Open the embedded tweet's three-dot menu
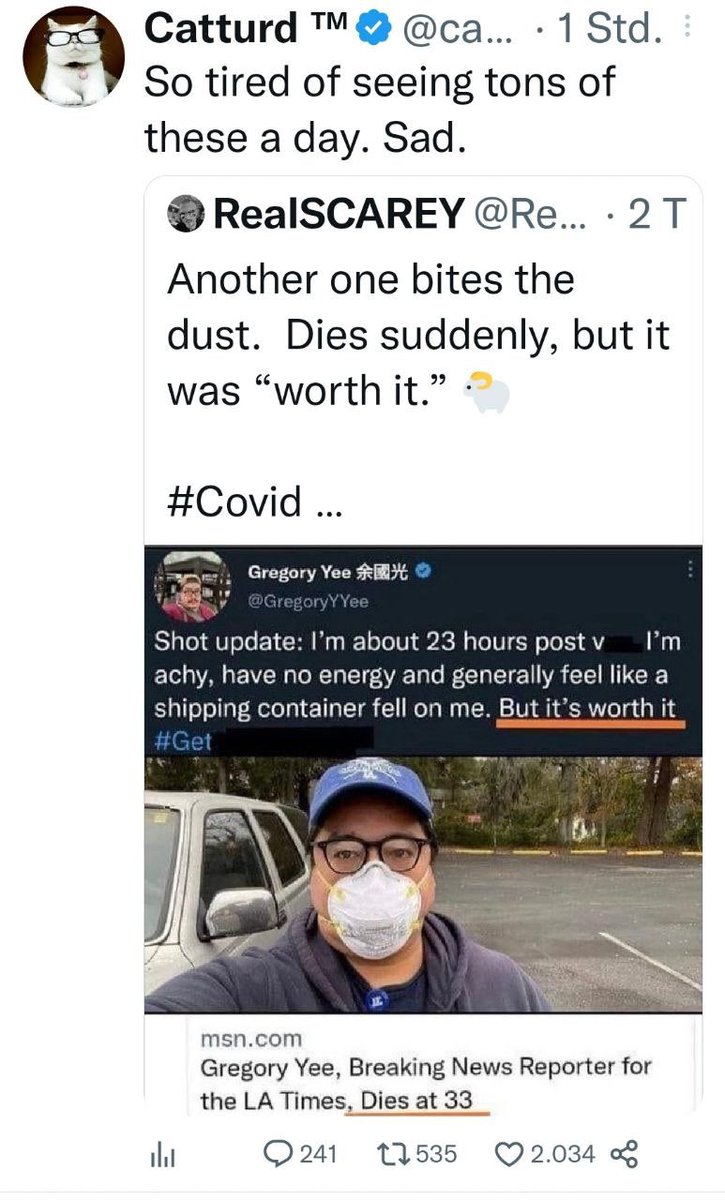Image resolution: width=725 pixels, height=1200 pixels. (687, 569)
